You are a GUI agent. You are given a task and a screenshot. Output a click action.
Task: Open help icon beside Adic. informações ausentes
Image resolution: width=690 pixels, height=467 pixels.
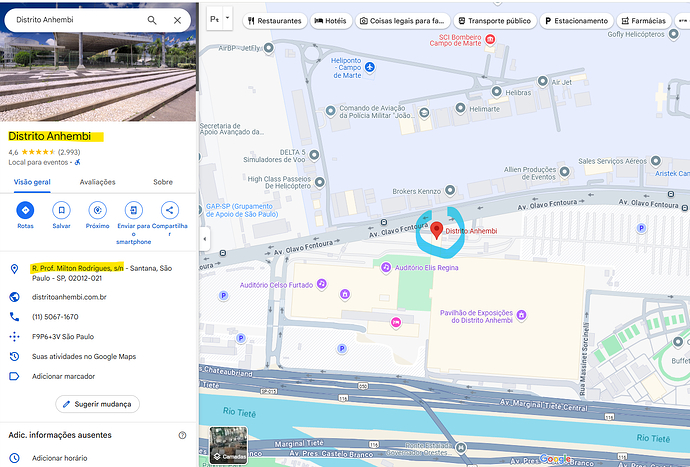[x=182, y=436]
